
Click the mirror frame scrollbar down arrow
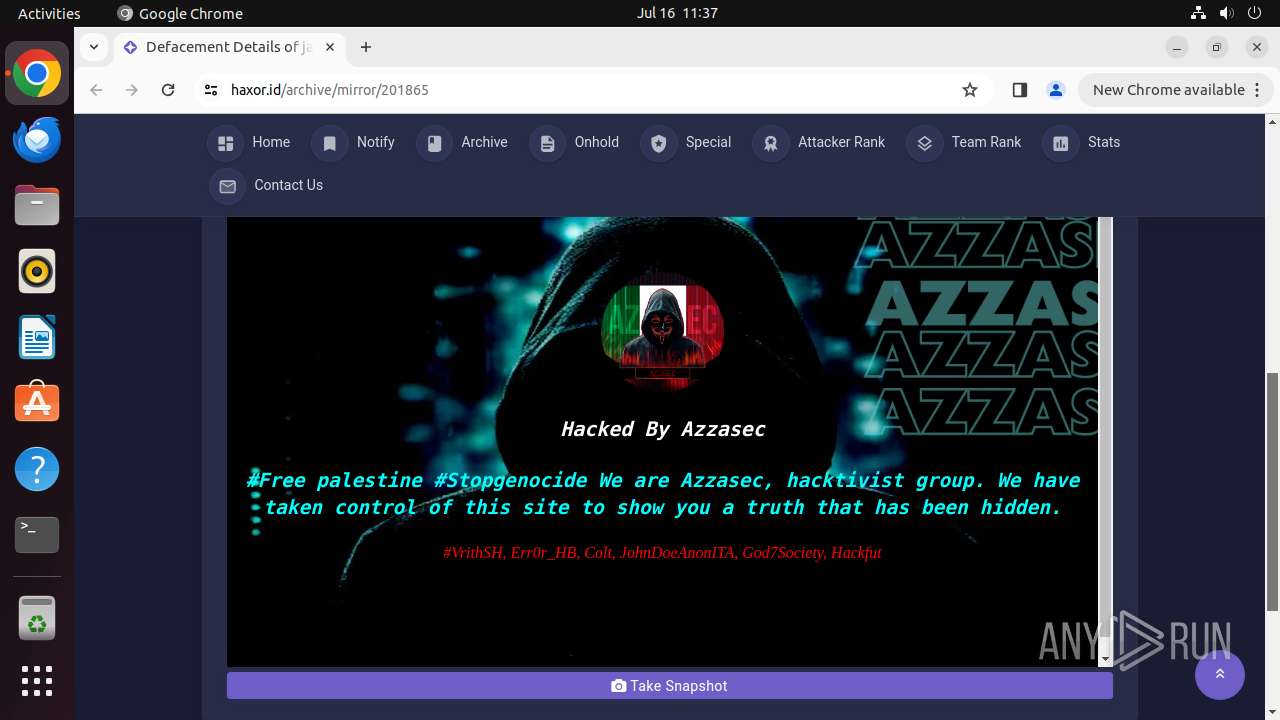click(1105, 659)
